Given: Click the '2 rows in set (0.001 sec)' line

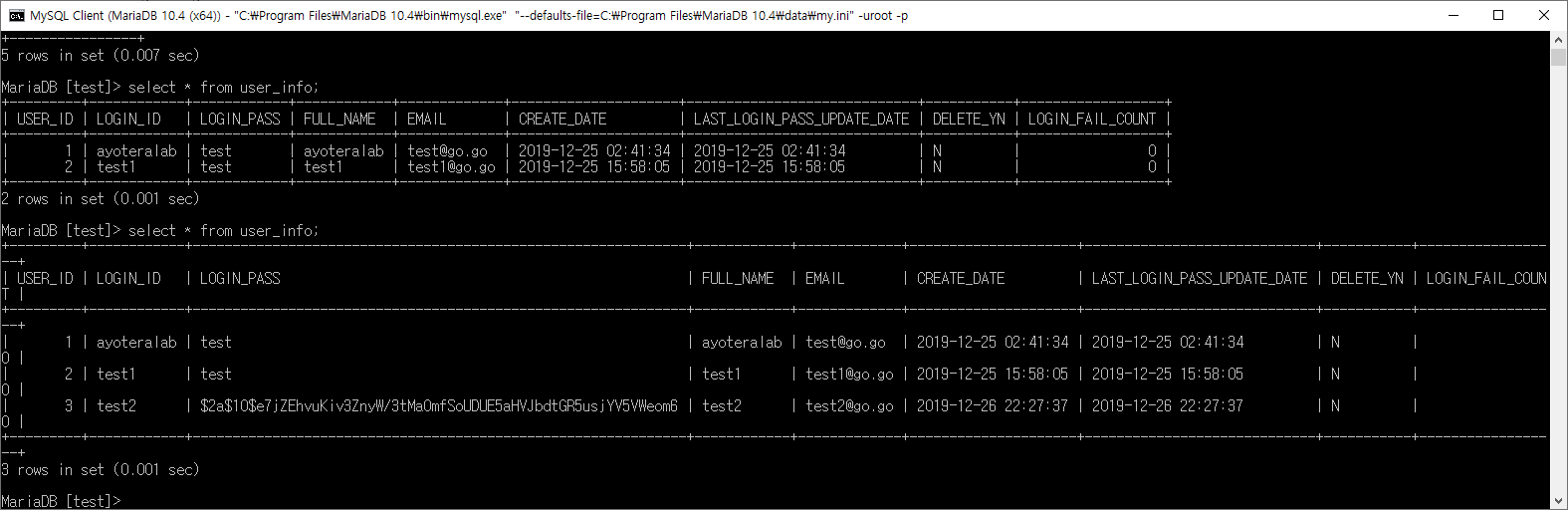Looking at the screenshot, I should [x=100, y=199].
